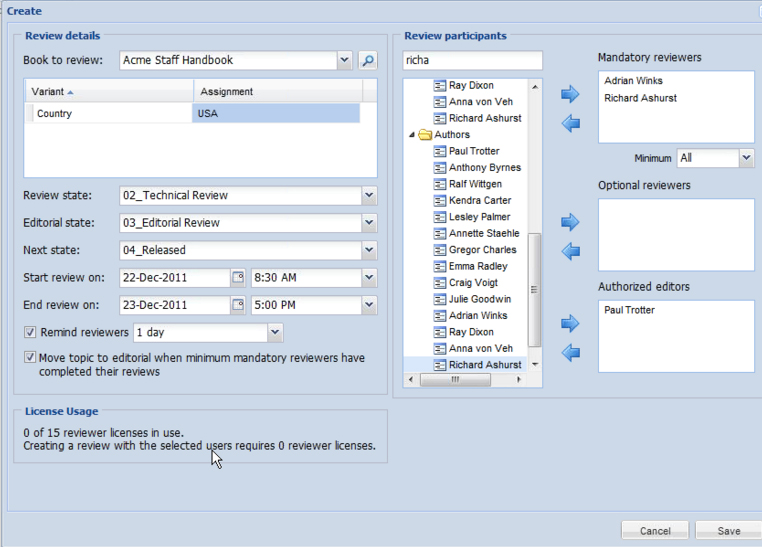The width and height of the screenshot is (762, 547).
Task: Click the participant tree horizontal scrollbar thumb
Action: click(455, 379)
